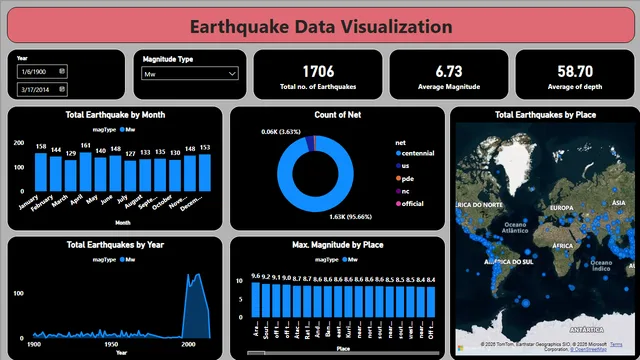Select pde in the net legend

tap(405, 178)
